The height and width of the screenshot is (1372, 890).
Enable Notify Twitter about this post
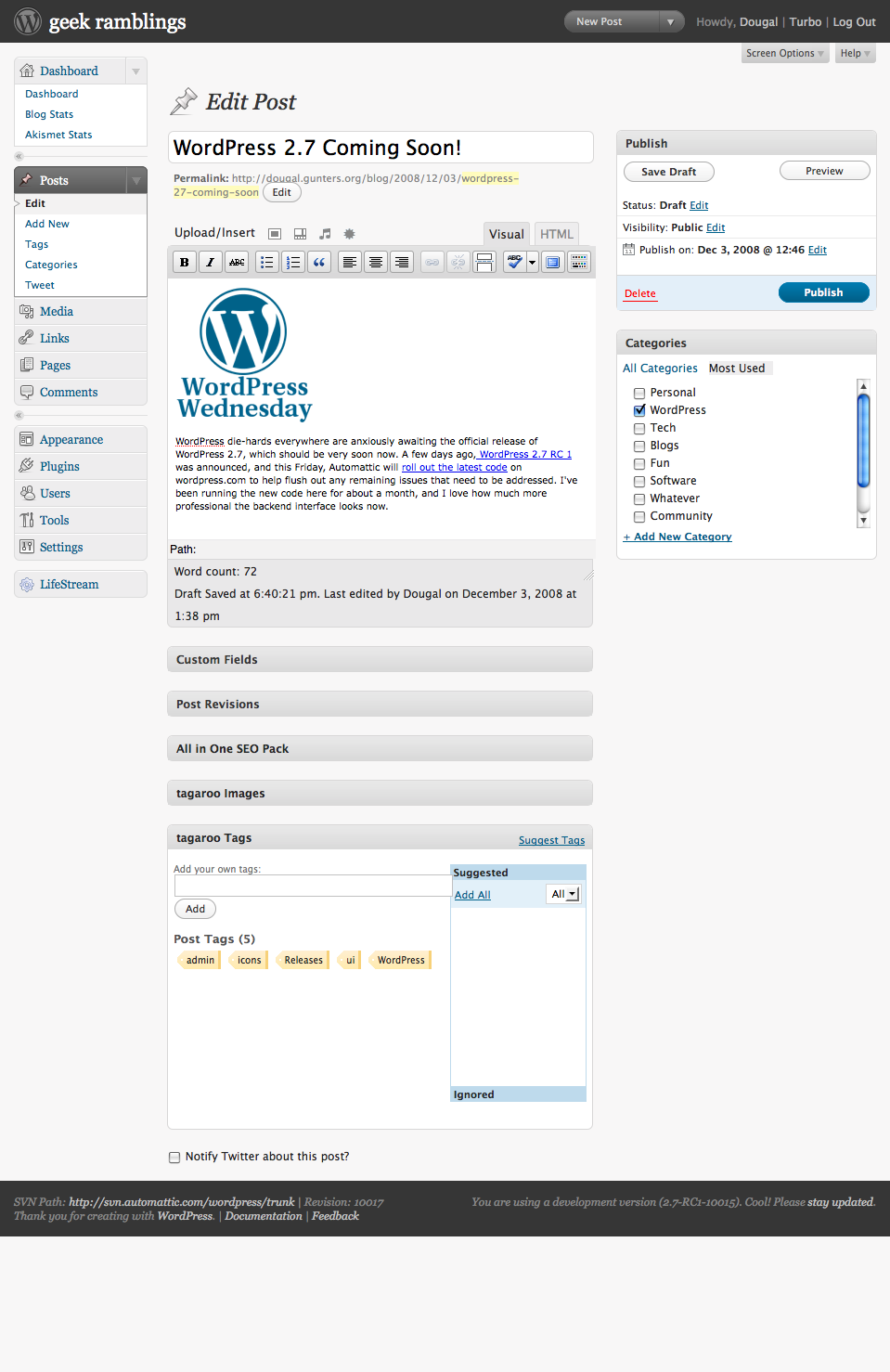click(174, 1158)
